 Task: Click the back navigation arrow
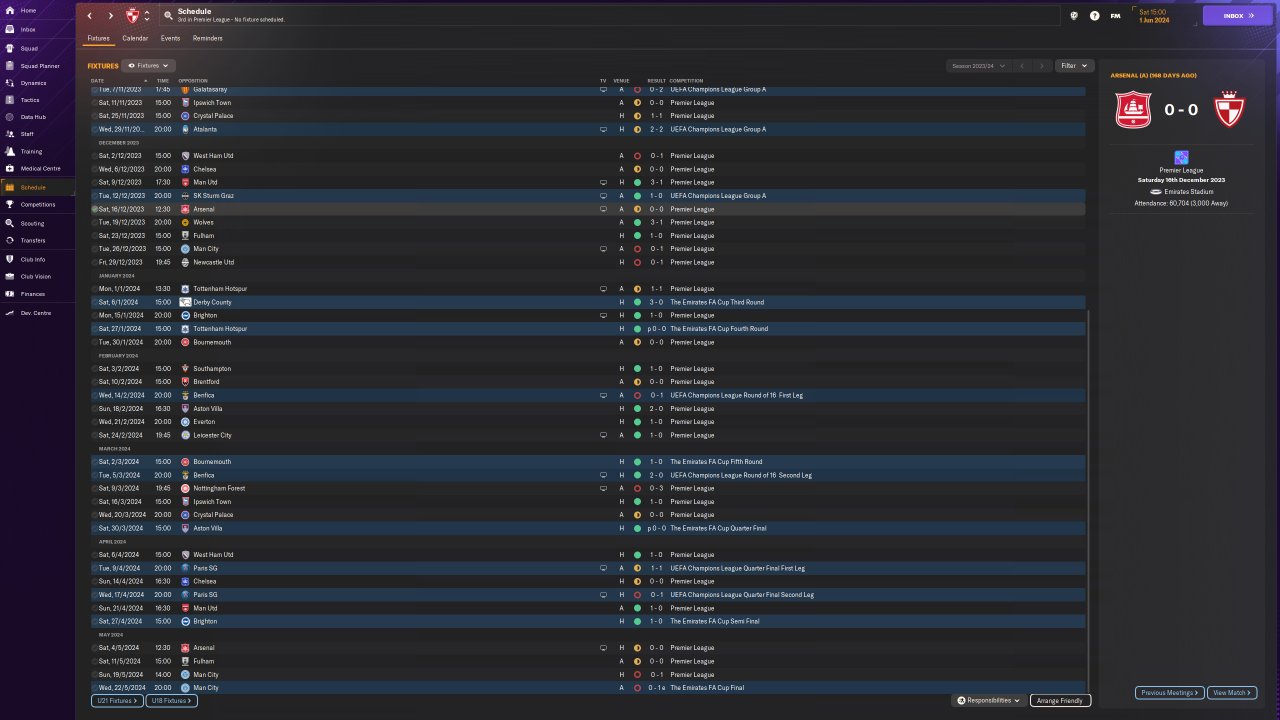tap(89, 16)
